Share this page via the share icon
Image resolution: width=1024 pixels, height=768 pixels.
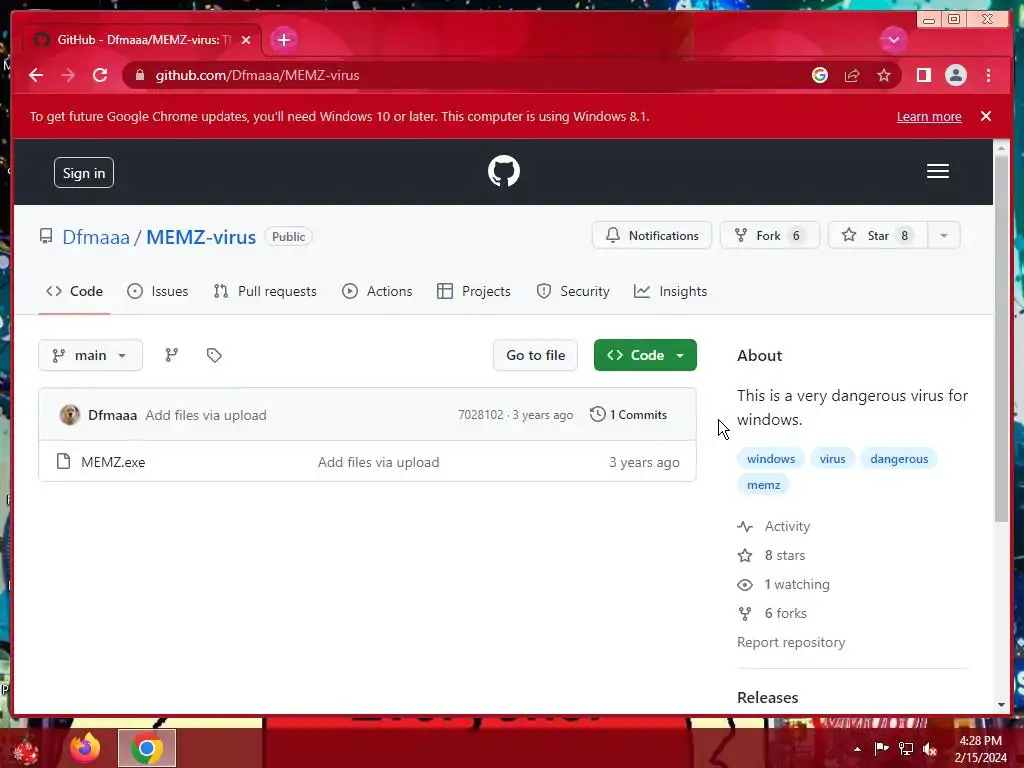(x=852, y=75)
